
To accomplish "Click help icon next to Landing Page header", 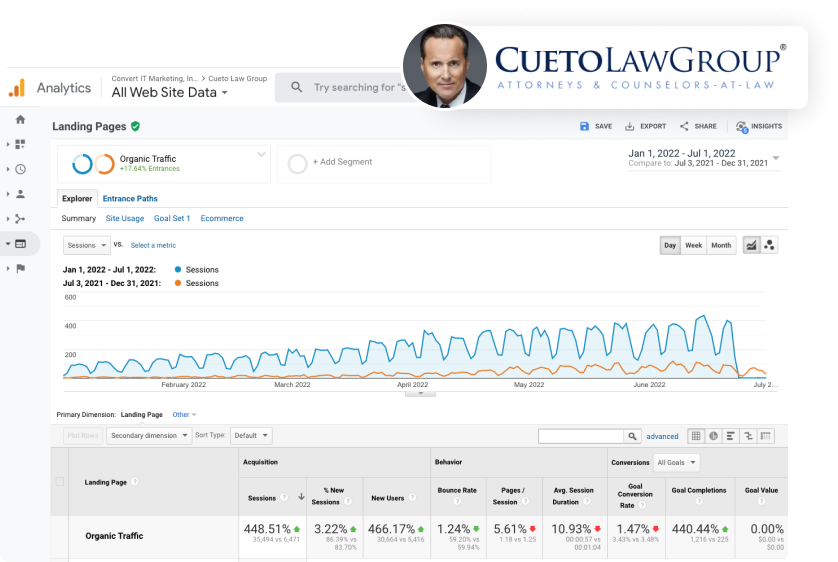I will coord(135,482).
